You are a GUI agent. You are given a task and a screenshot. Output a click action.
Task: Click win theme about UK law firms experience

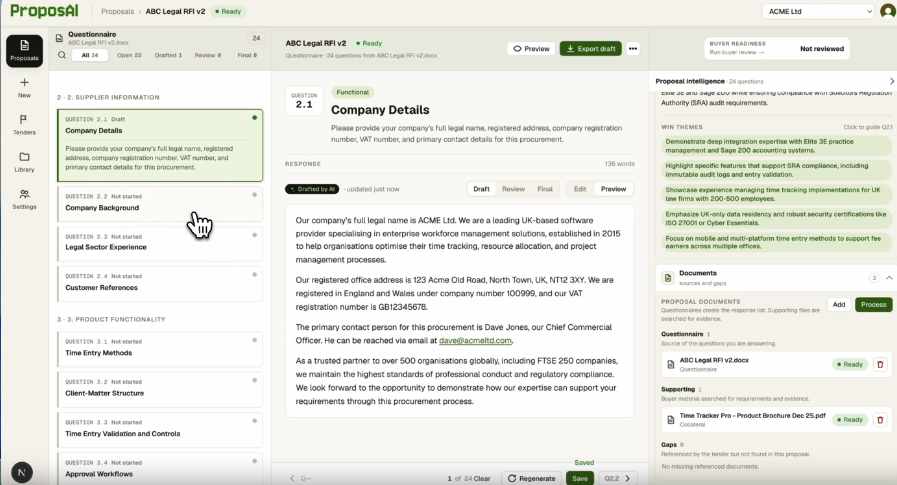[776, 194]
